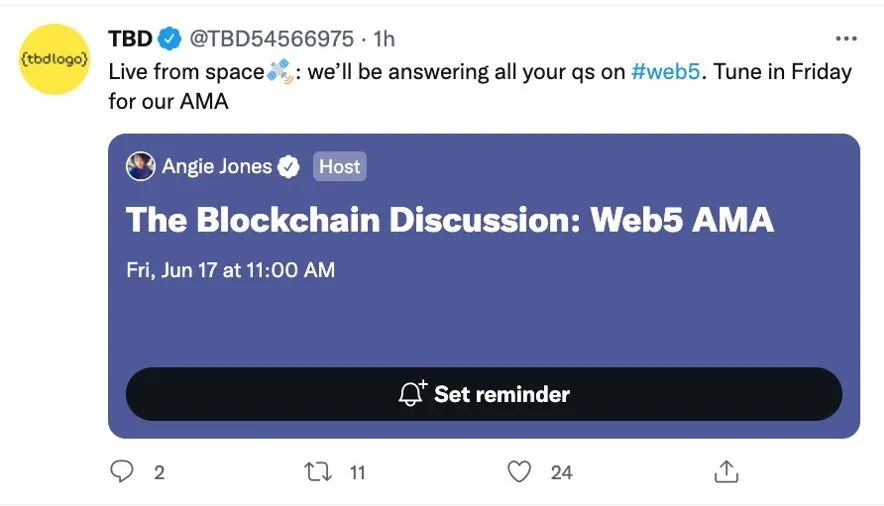Click the reply speech bubble icon
Image resolution: width=884 pixels, height=506 pixels.
[x=123, y=471]
